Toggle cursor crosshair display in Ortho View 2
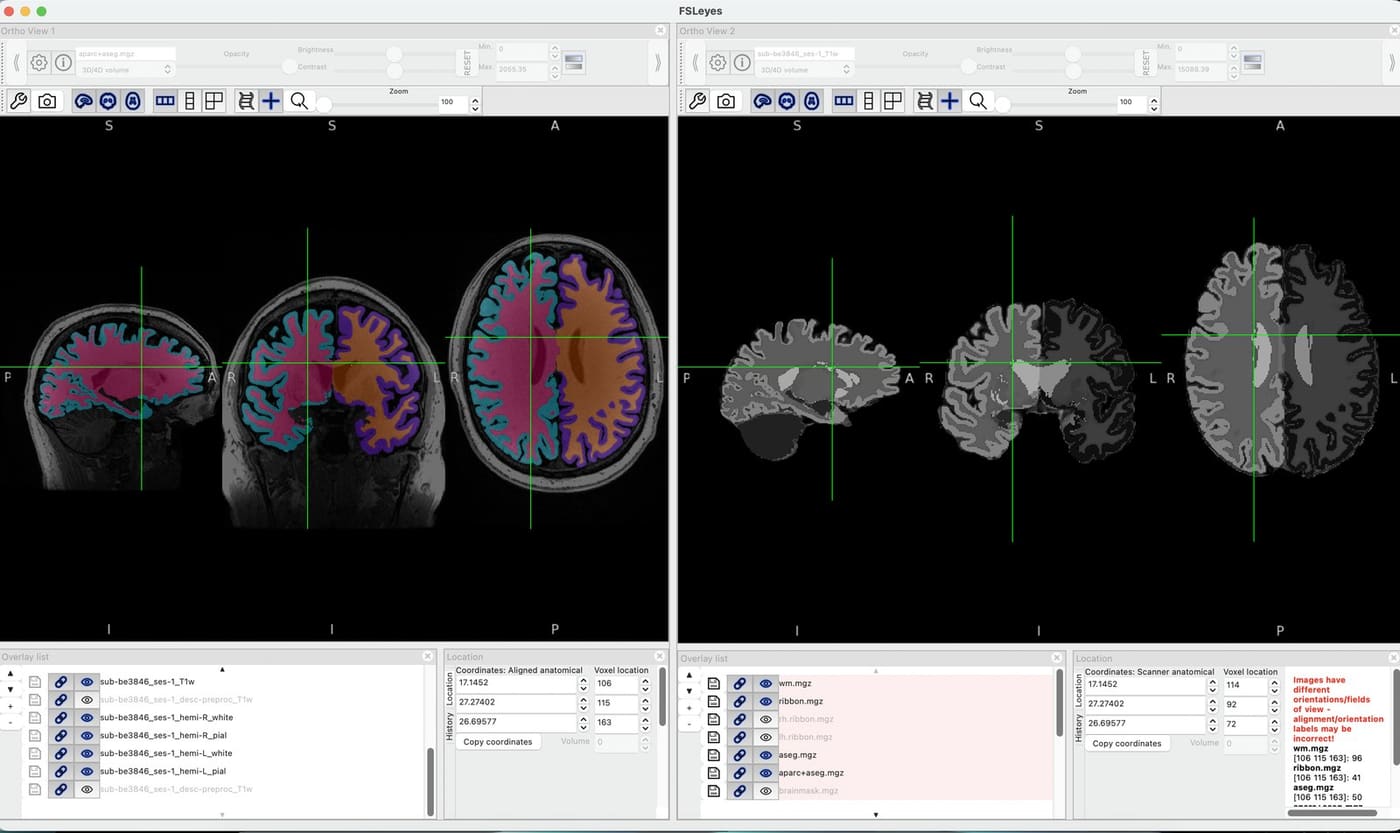This screenshot has width=1400, height=833. [x=950, y=101]
